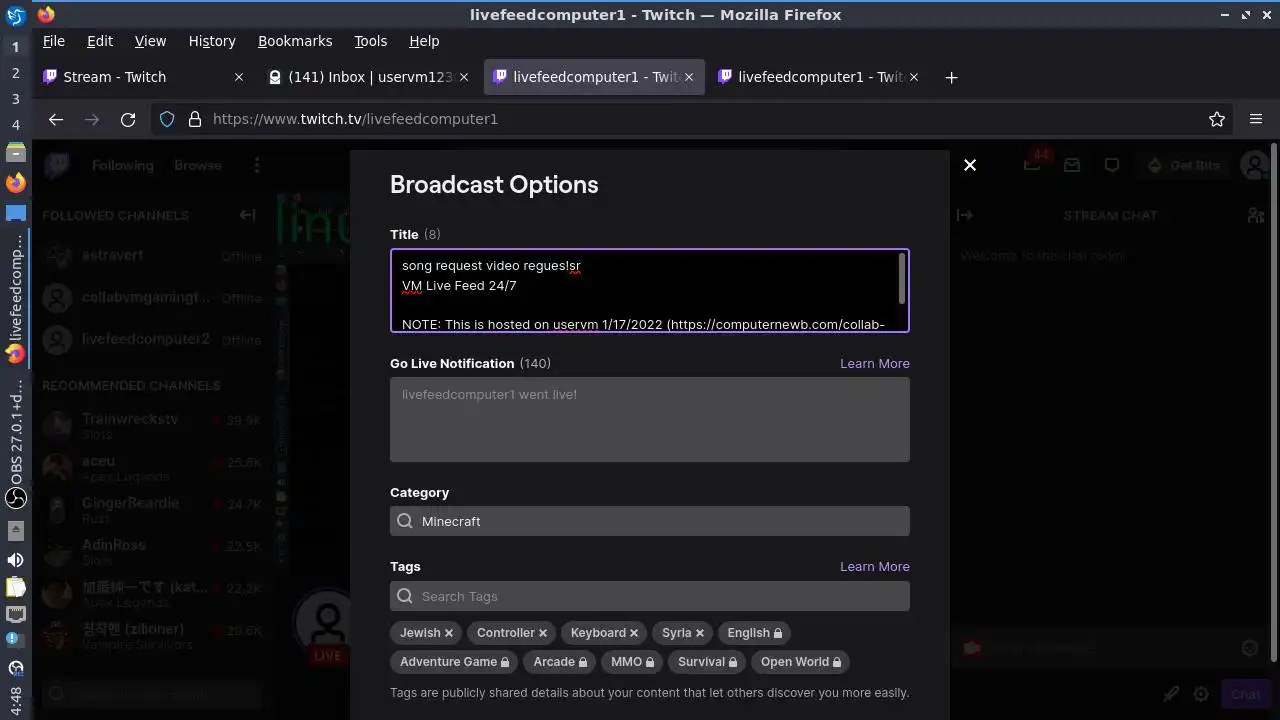Open the View menu
The height and width of the screenshot is (720, 1280).
[150, 41]
